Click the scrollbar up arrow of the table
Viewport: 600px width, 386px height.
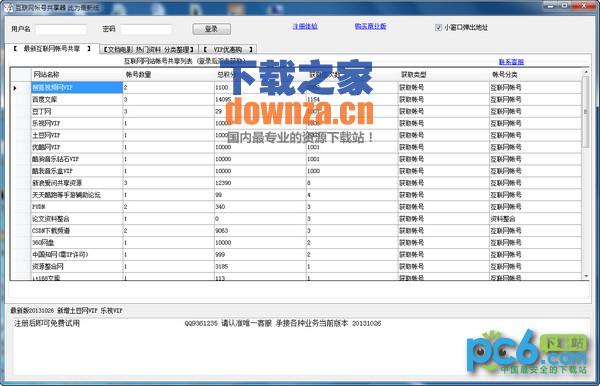point(585,72)
